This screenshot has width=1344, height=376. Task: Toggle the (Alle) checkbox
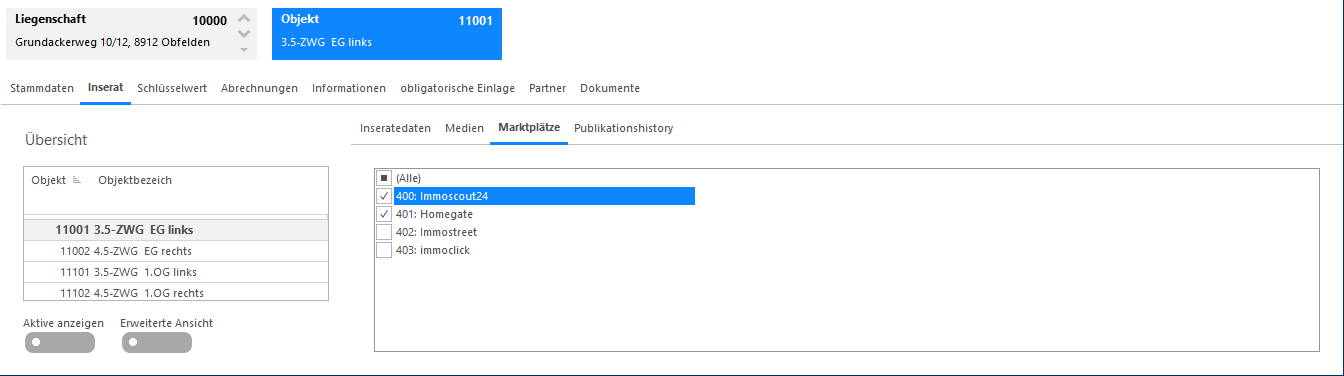[384, 178]
